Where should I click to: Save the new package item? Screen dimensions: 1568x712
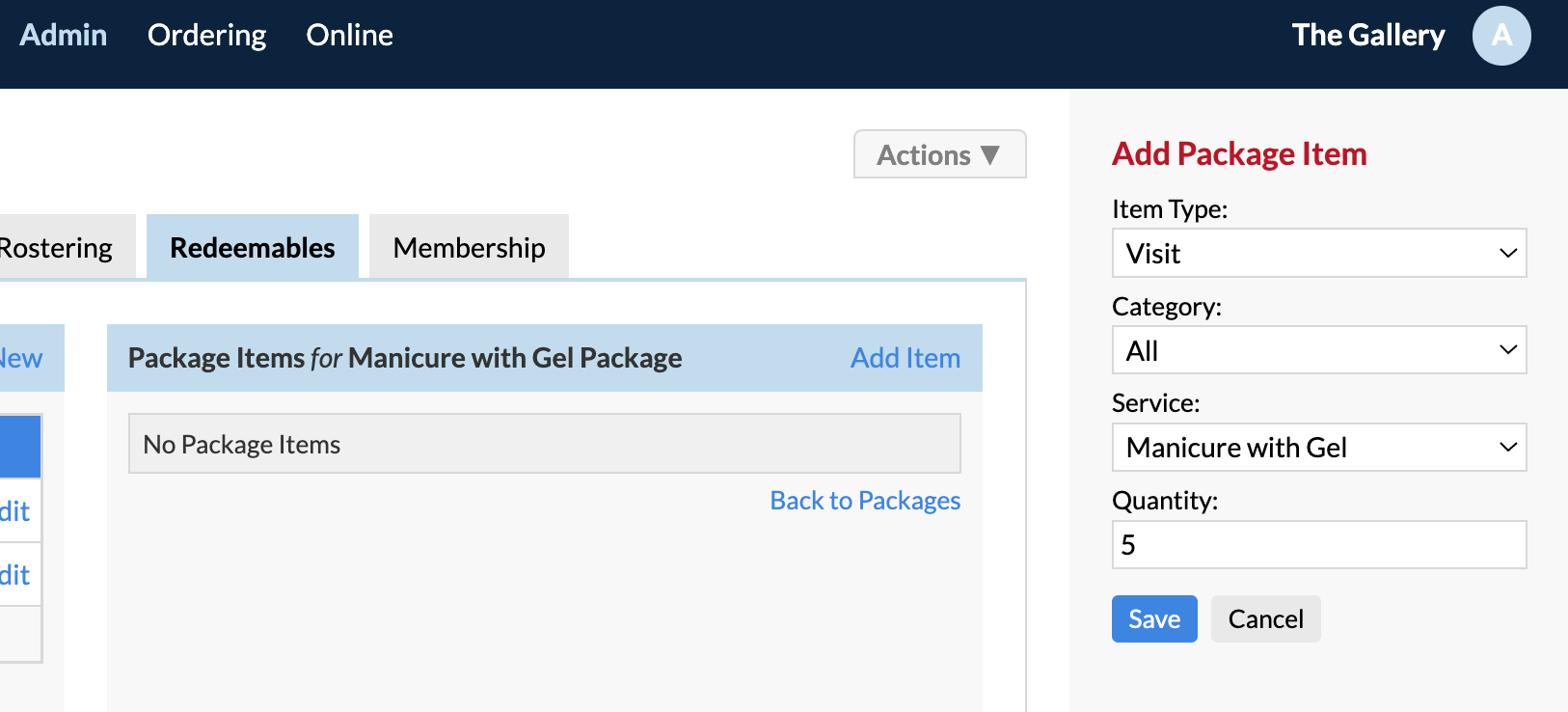point(1154,619)
